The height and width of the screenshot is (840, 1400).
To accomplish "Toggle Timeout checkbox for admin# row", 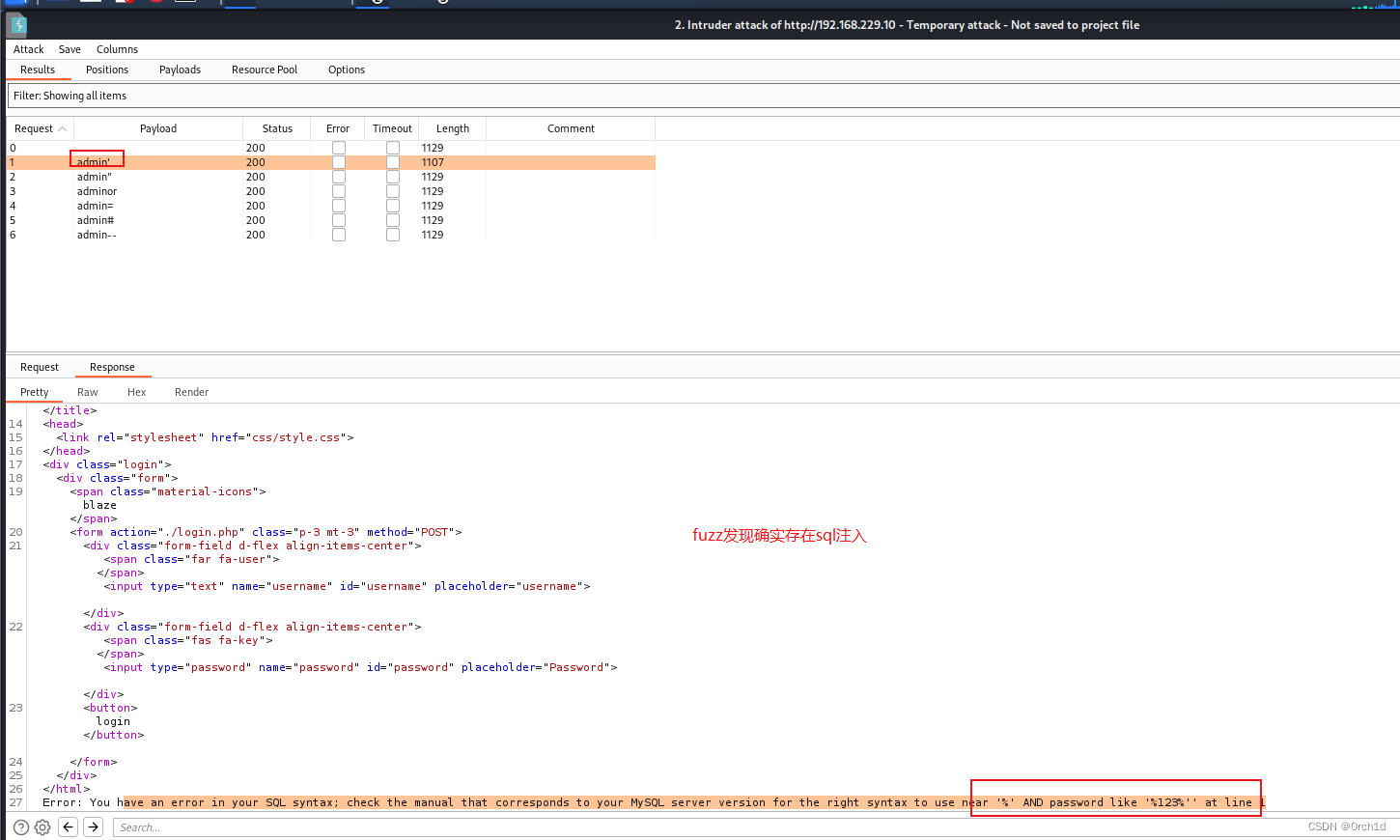I will coord(393,220).
